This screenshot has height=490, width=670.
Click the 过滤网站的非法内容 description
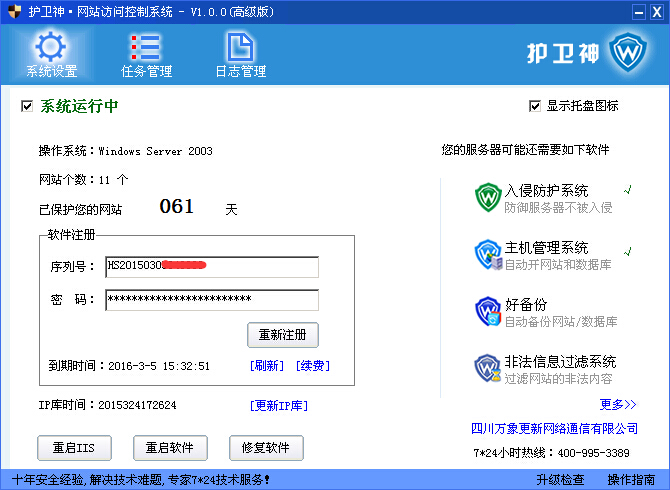click(x=558, y=379)
